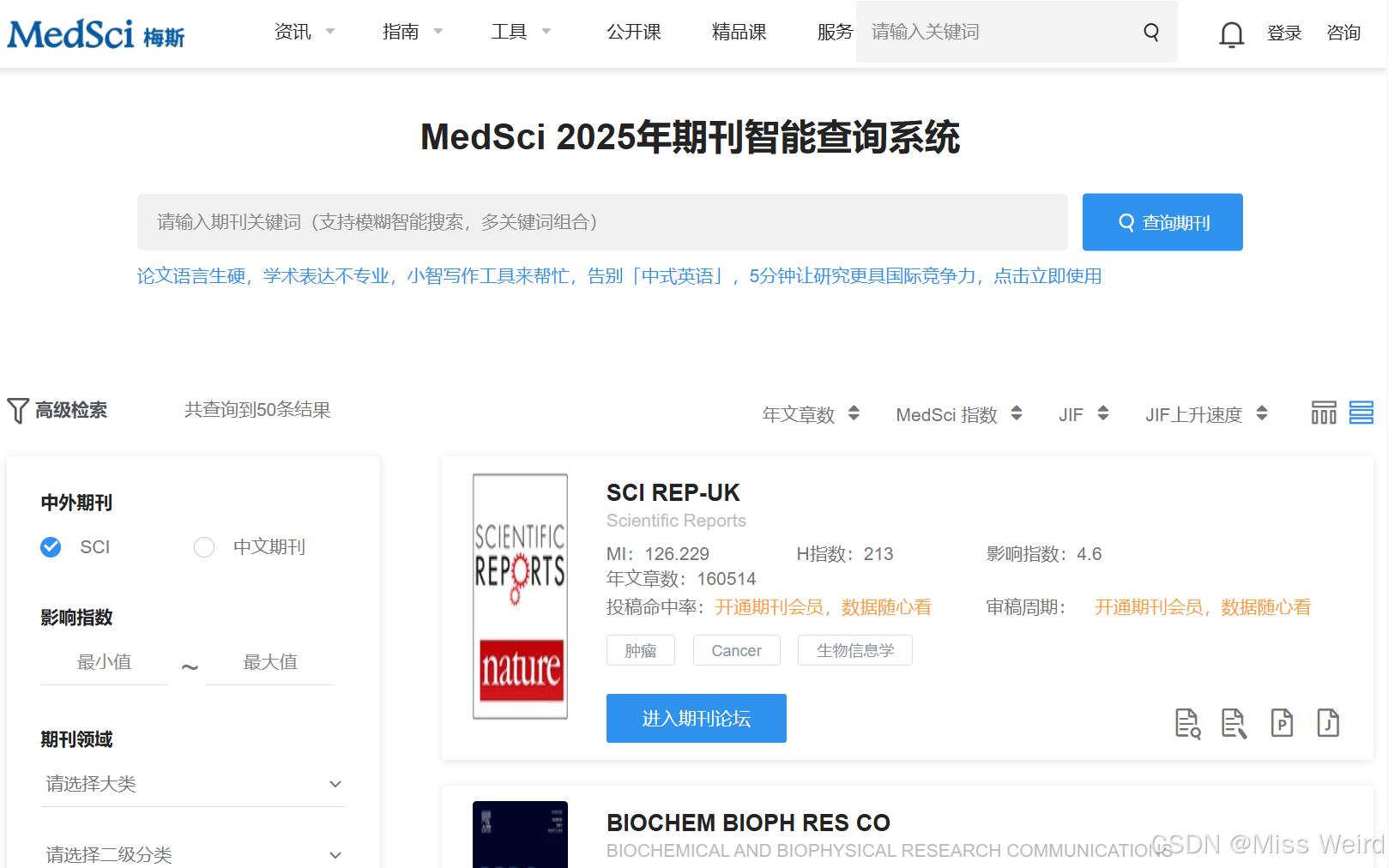Focus the 最大值 impact factor field
The image size is (1388, 868).
270,662
